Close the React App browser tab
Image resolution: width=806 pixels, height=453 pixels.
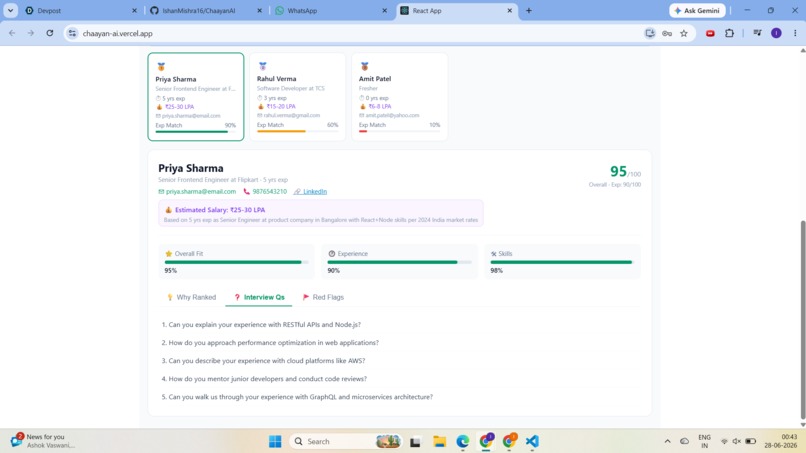[x=509, y=10]
